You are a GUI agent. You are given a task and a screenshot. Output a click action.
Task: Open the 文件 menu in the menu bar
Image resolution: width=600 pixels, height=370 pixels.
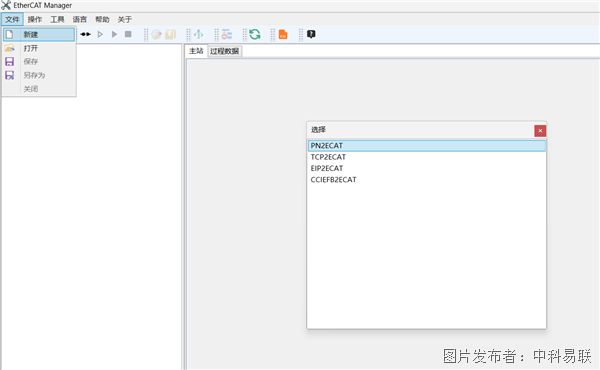pyautogui.click(x=12, y=19)
